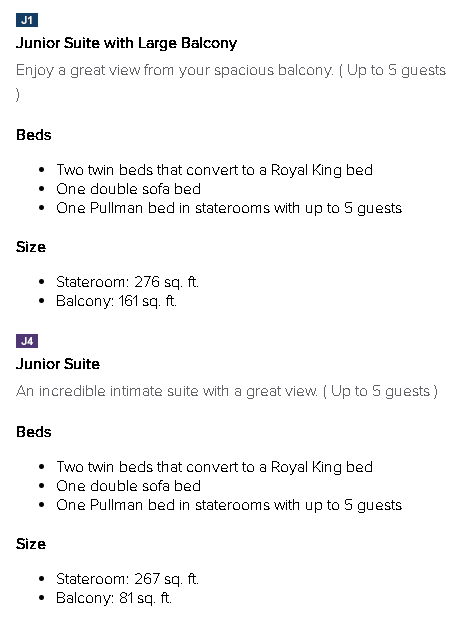This screenshot has width=461, height=618.
Task: Click Stateroom: 267 sq. ft. item
Action: click(127, 579)
